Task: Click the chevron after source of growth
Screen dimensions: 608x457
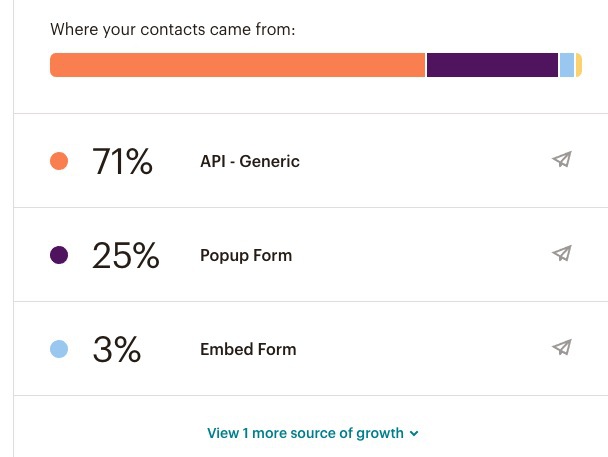Action: pos(414,434)
